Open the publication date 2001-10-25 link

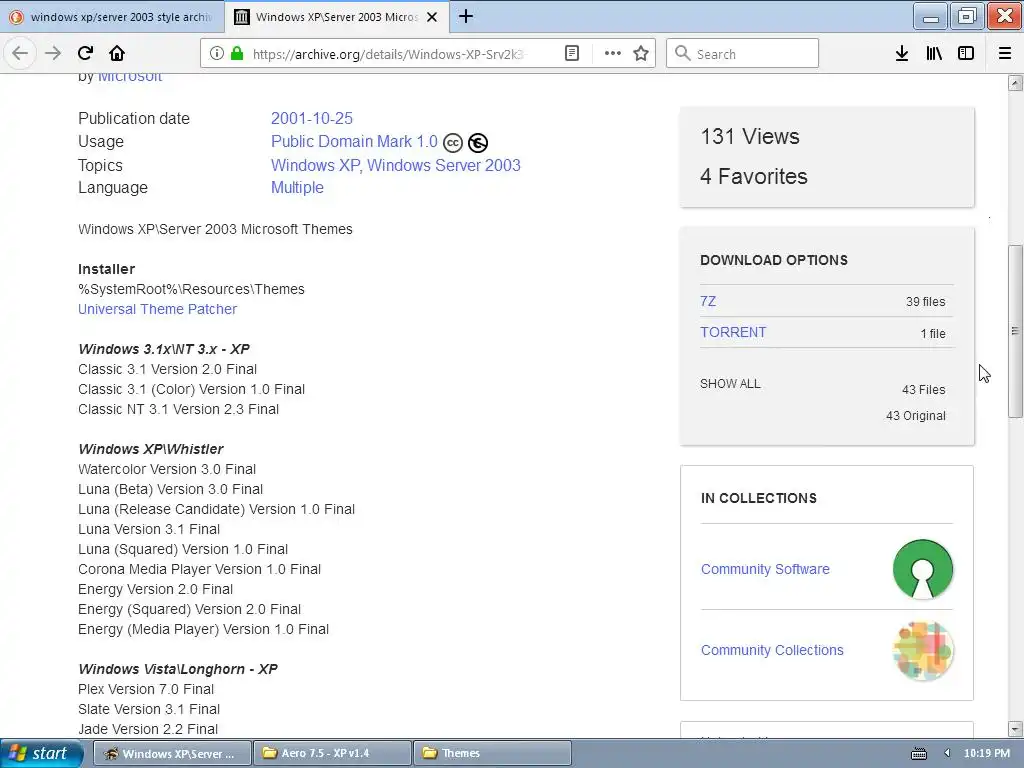pyautogui.click(x=312, y=118)
